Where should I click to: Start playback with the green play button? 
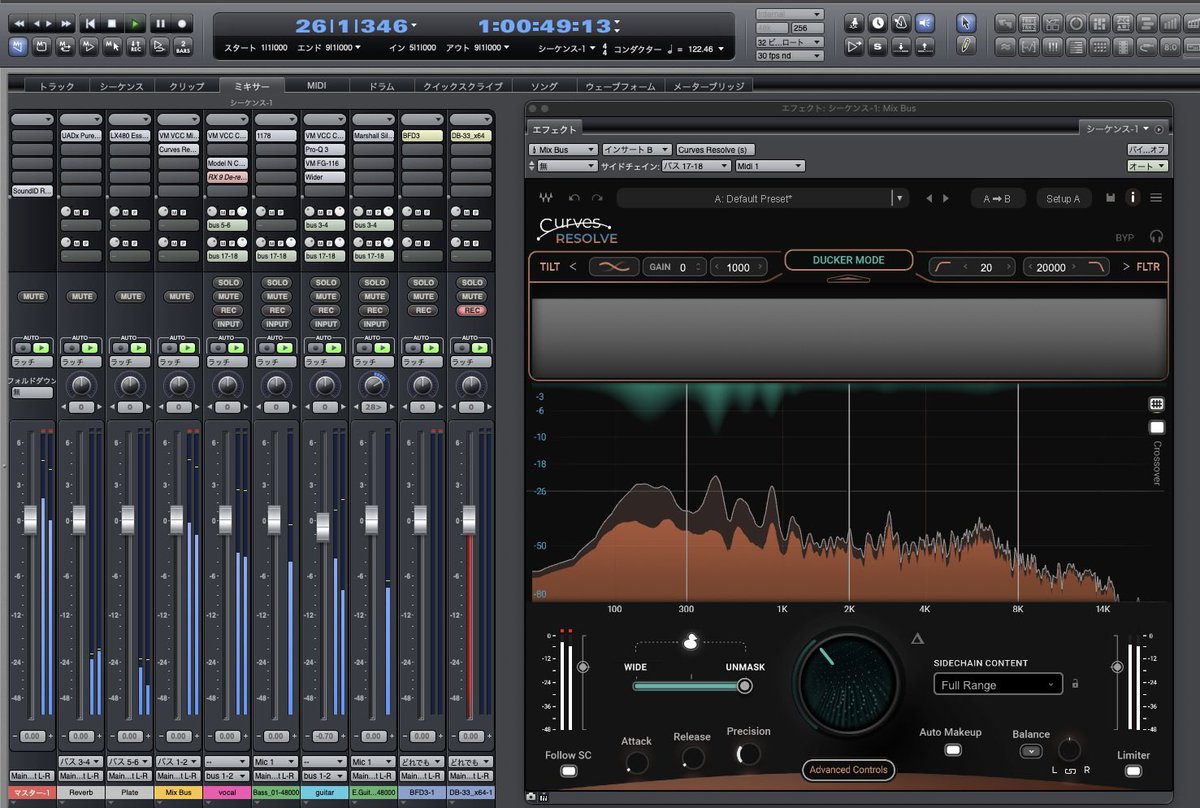(135, 23)
